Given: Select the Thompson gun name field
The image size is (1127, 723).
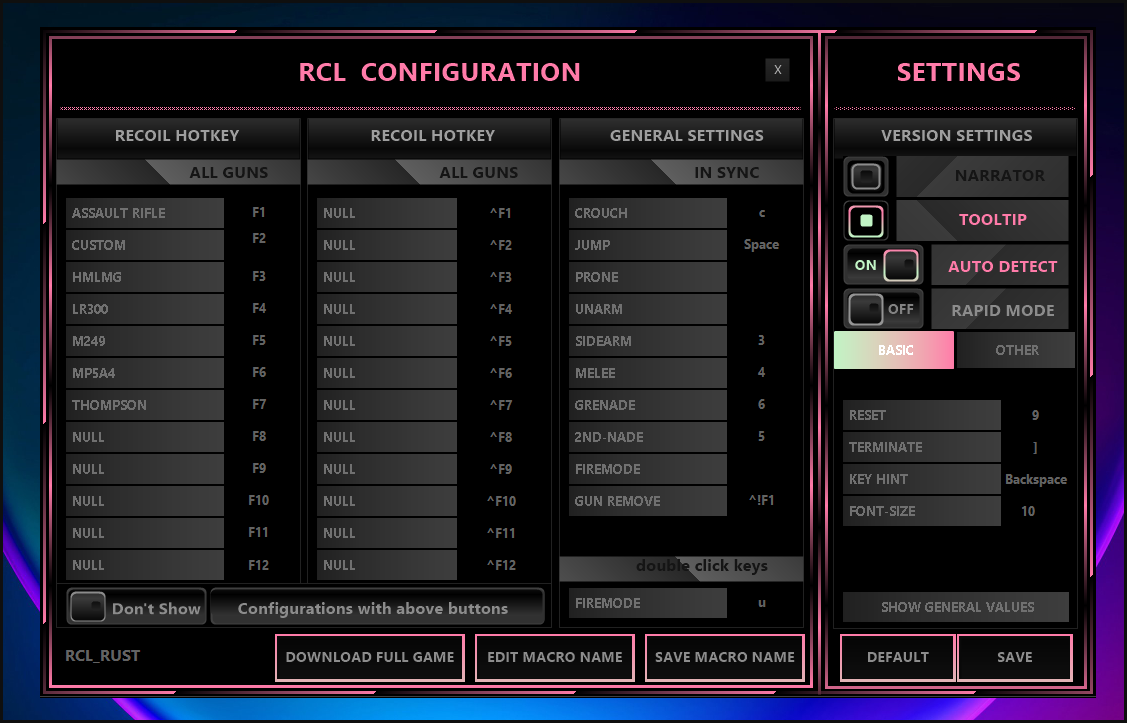Looking at the screenshot, I should point(145,405).
